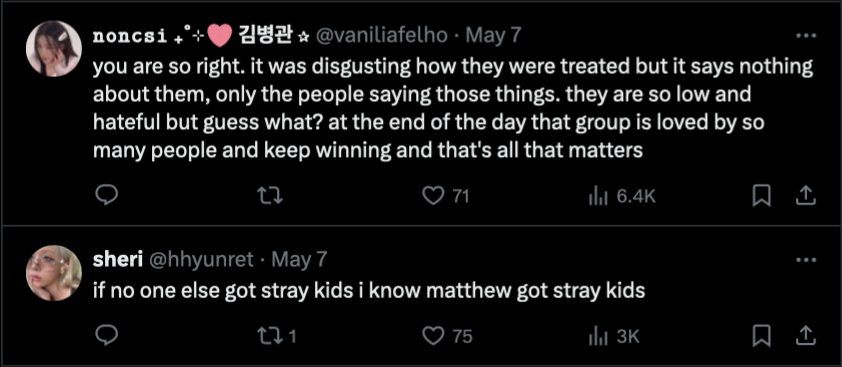Reply to sheri's tweet
Image resolution: width=842 pixels, height=367 pixels.
[106, 336]
